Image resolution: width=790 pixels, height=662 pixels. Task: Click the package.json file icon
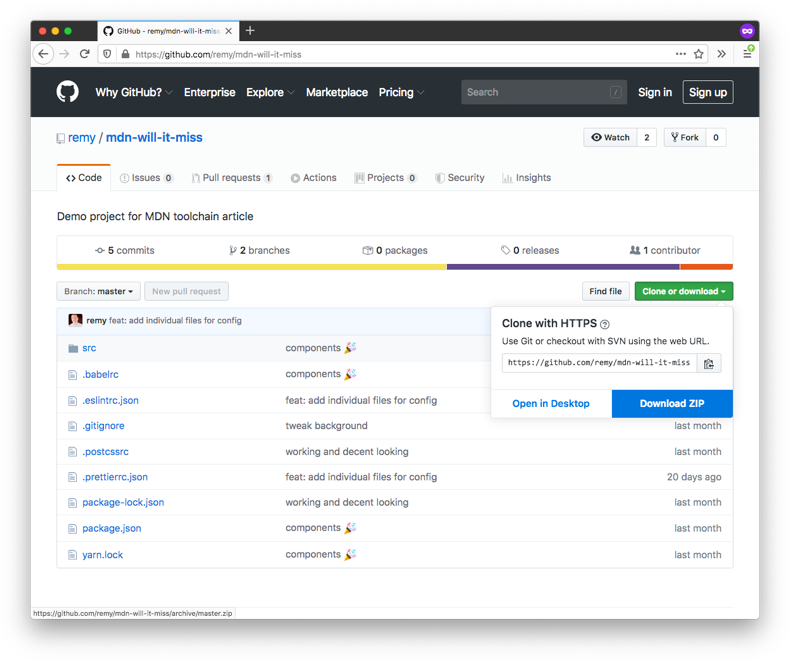(x=73, y=528)
